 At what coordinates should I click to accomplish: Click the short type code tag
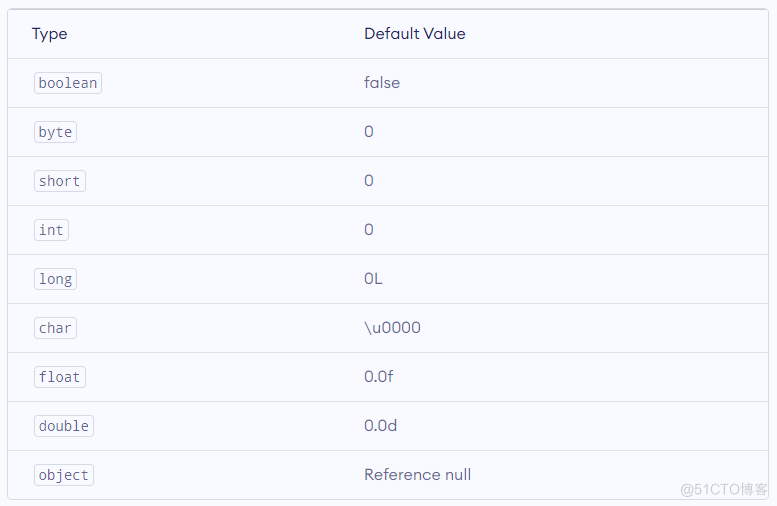59,181
